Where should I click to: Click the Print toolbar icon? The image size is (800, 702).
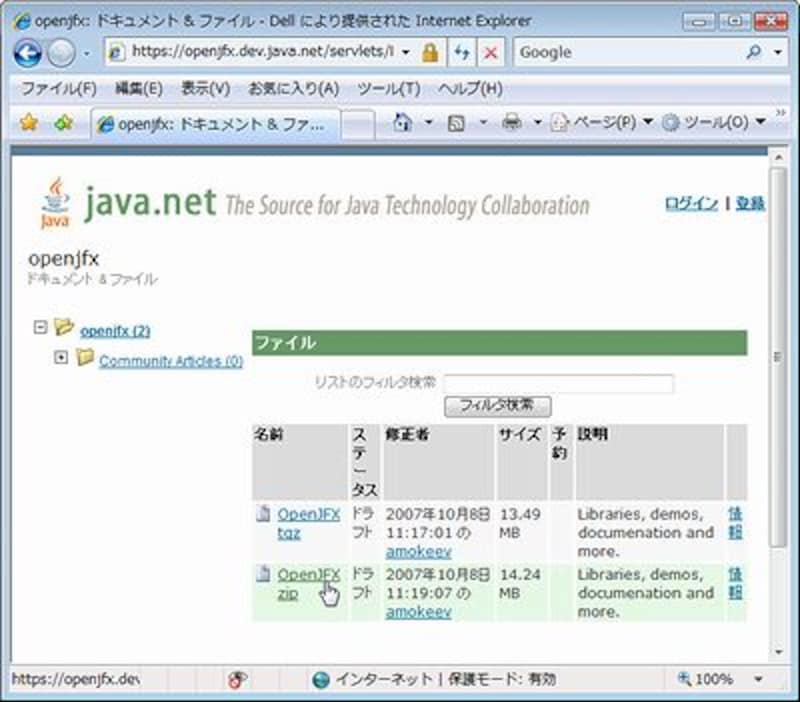pyautogui.click(x=512, y=122)
